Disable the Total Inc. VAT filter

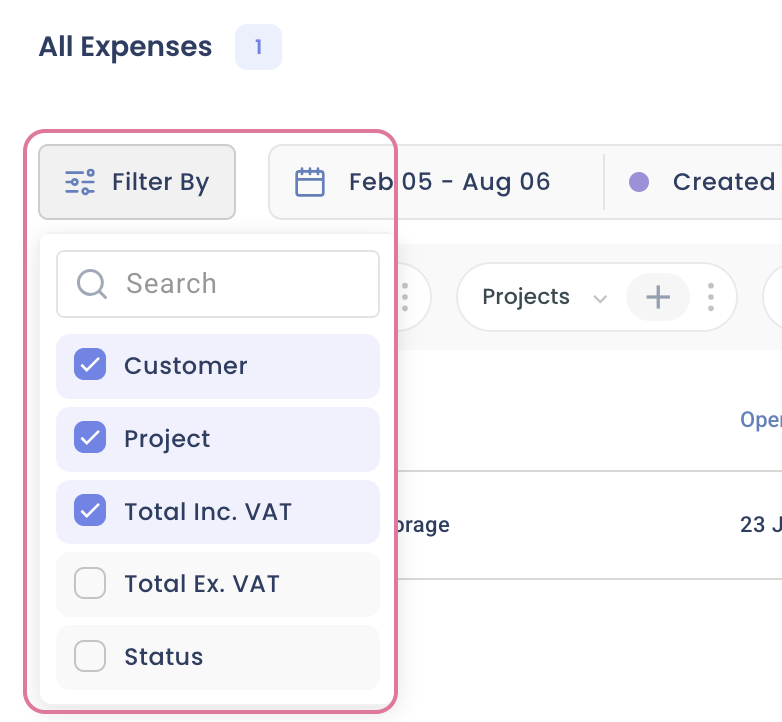tap(90, 511)
